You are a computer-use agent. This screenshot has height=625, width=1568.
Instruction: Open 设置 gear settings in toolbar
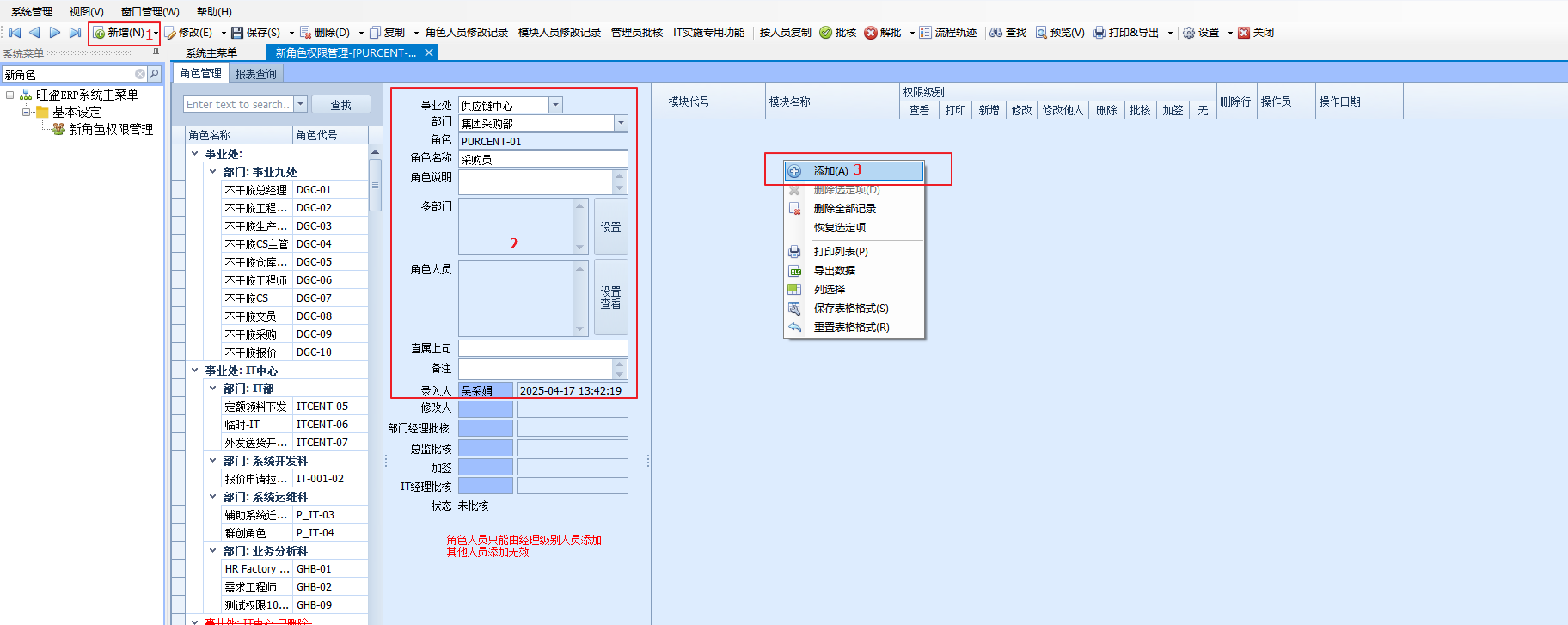tap(1201, 33)
